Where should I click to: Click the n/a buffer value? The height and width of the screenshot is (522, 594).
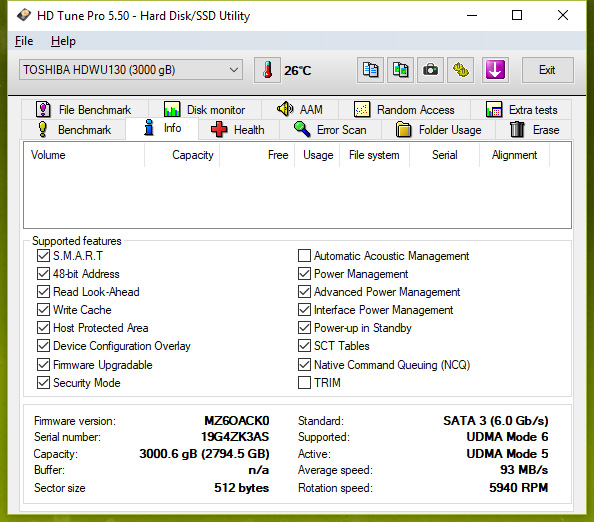(259, 470)
